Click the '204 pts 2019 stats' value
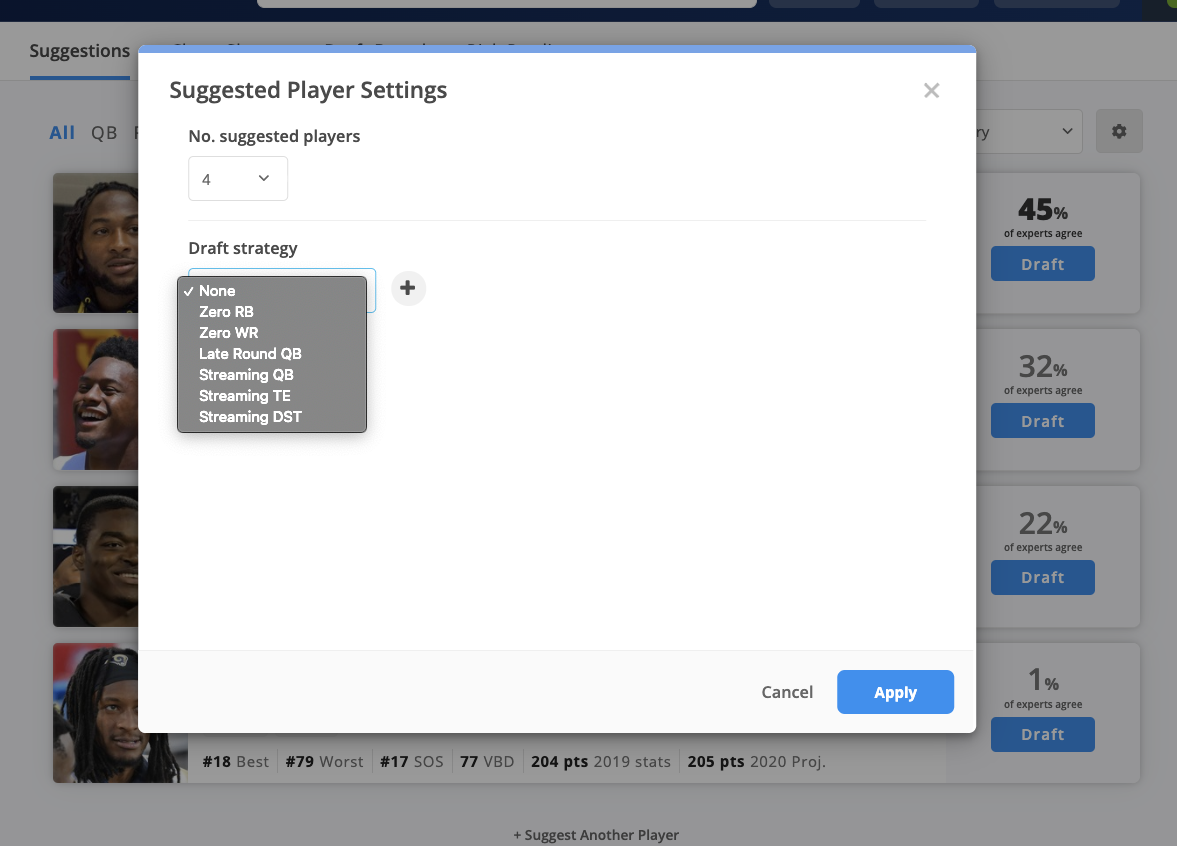The image size is (1177, 846). coord(601,762)
